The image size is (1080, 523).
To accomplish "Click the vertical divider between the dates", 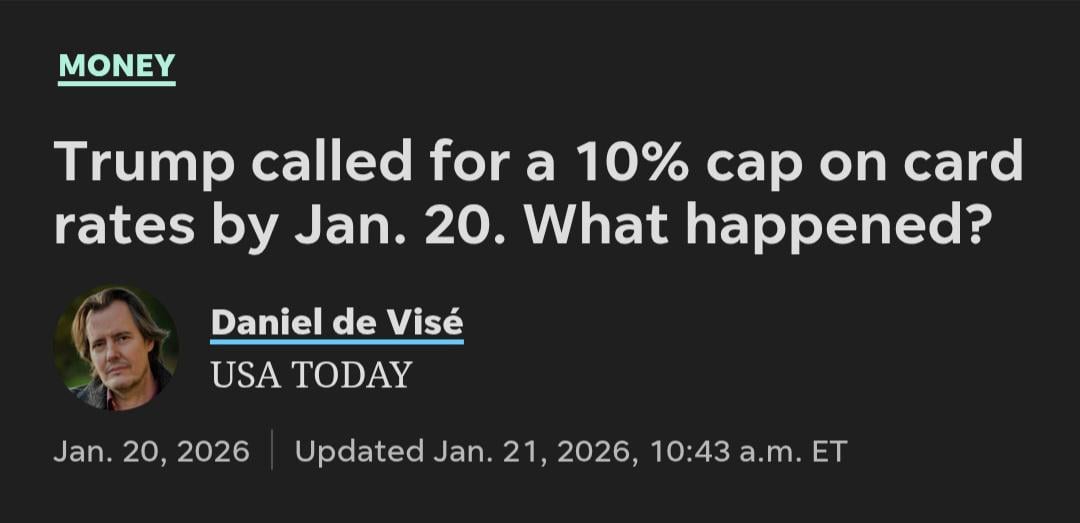I will coord(272,451).
